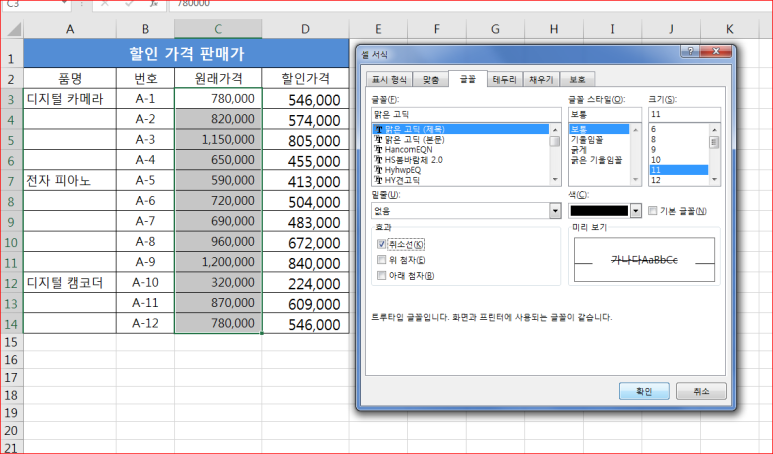Switch to the 보호 tab
773x454 pixels.
tap(577, 79)
